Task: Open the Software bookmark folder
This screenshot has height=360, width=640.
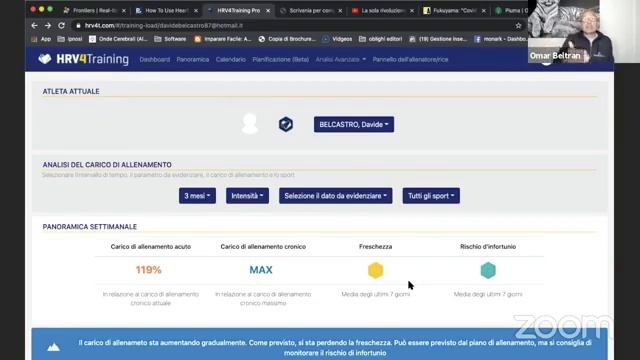Action: coord(170,39)
